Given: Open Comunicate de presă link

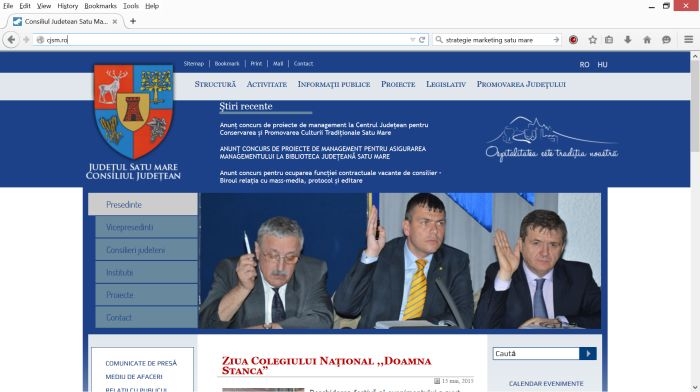Looking at the screenshot, I should pyautogui.click(x=141, y=363).
